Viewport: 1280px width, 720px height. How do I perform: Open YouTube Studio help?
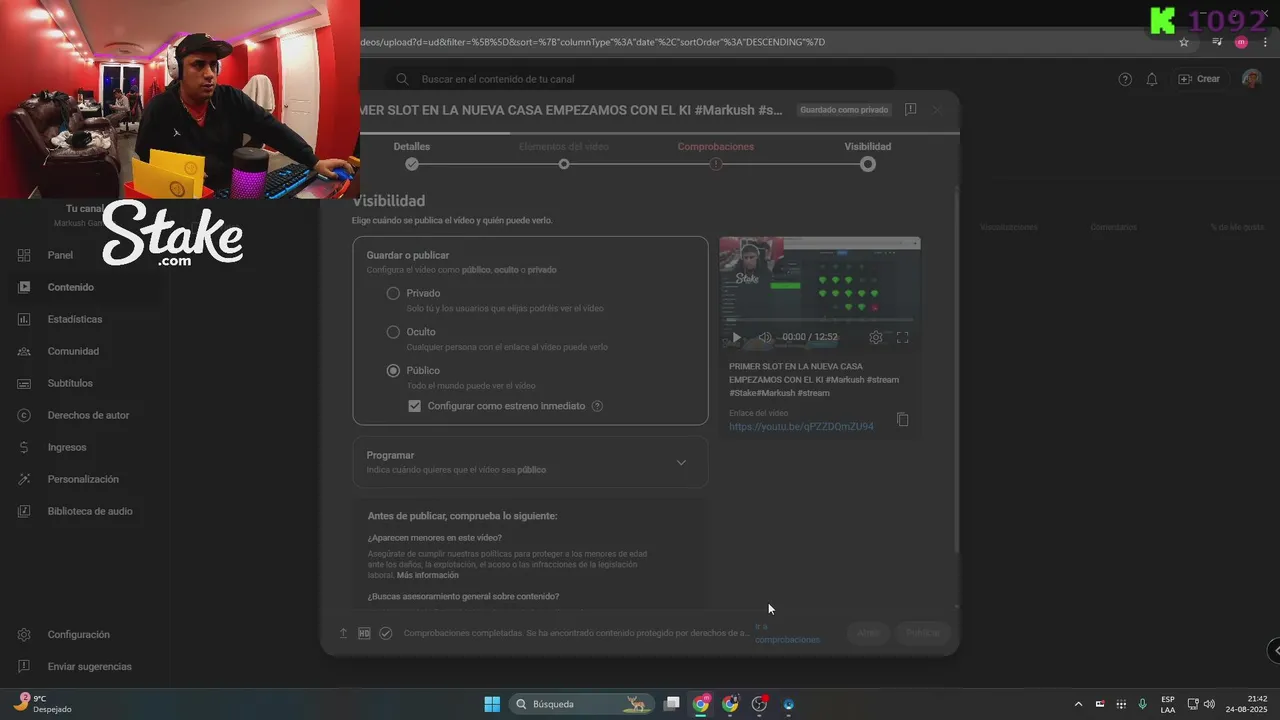click(1125, 79)
